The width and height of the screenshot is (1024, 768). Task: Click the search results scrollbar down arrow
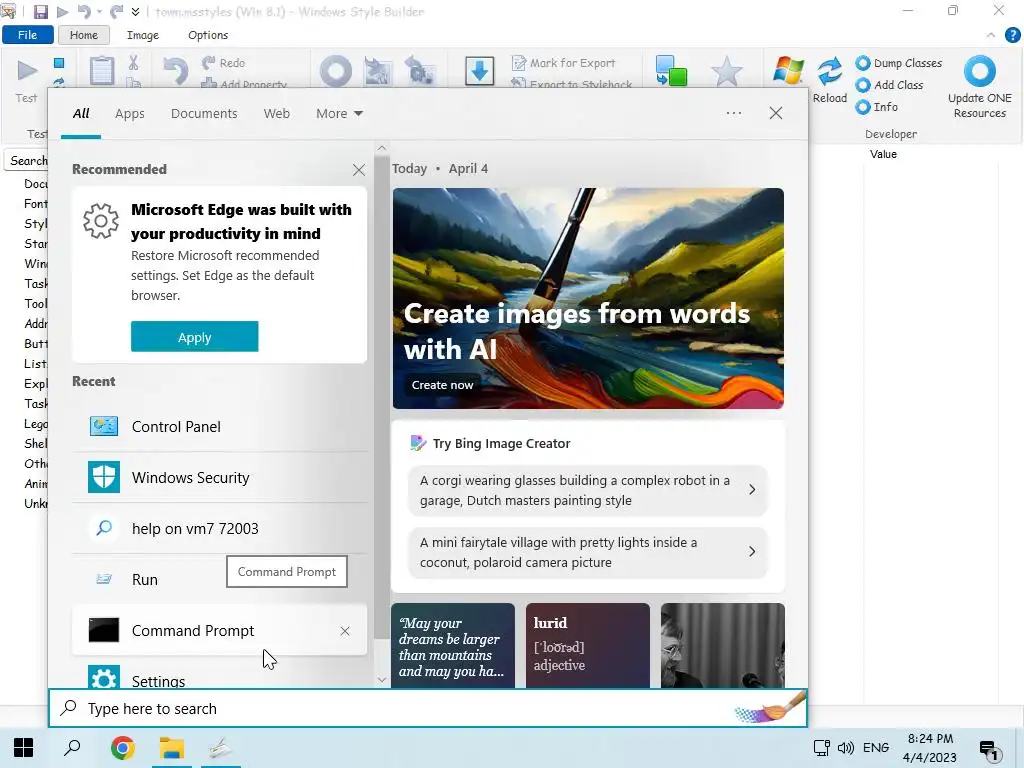tap(382, 680)
